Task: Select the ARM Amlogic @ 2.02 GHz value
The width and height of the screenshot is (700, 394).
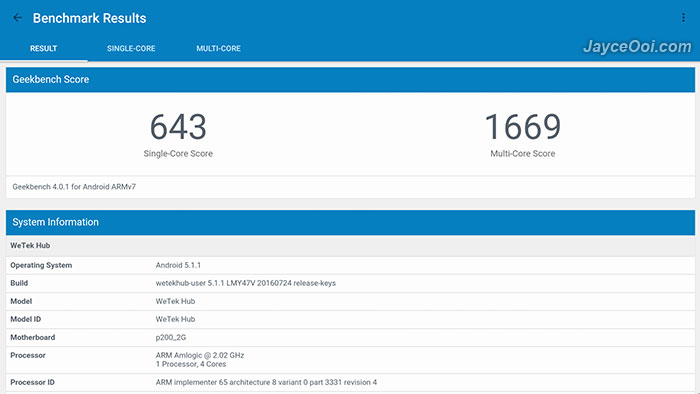Action: [x=200, y=355]
